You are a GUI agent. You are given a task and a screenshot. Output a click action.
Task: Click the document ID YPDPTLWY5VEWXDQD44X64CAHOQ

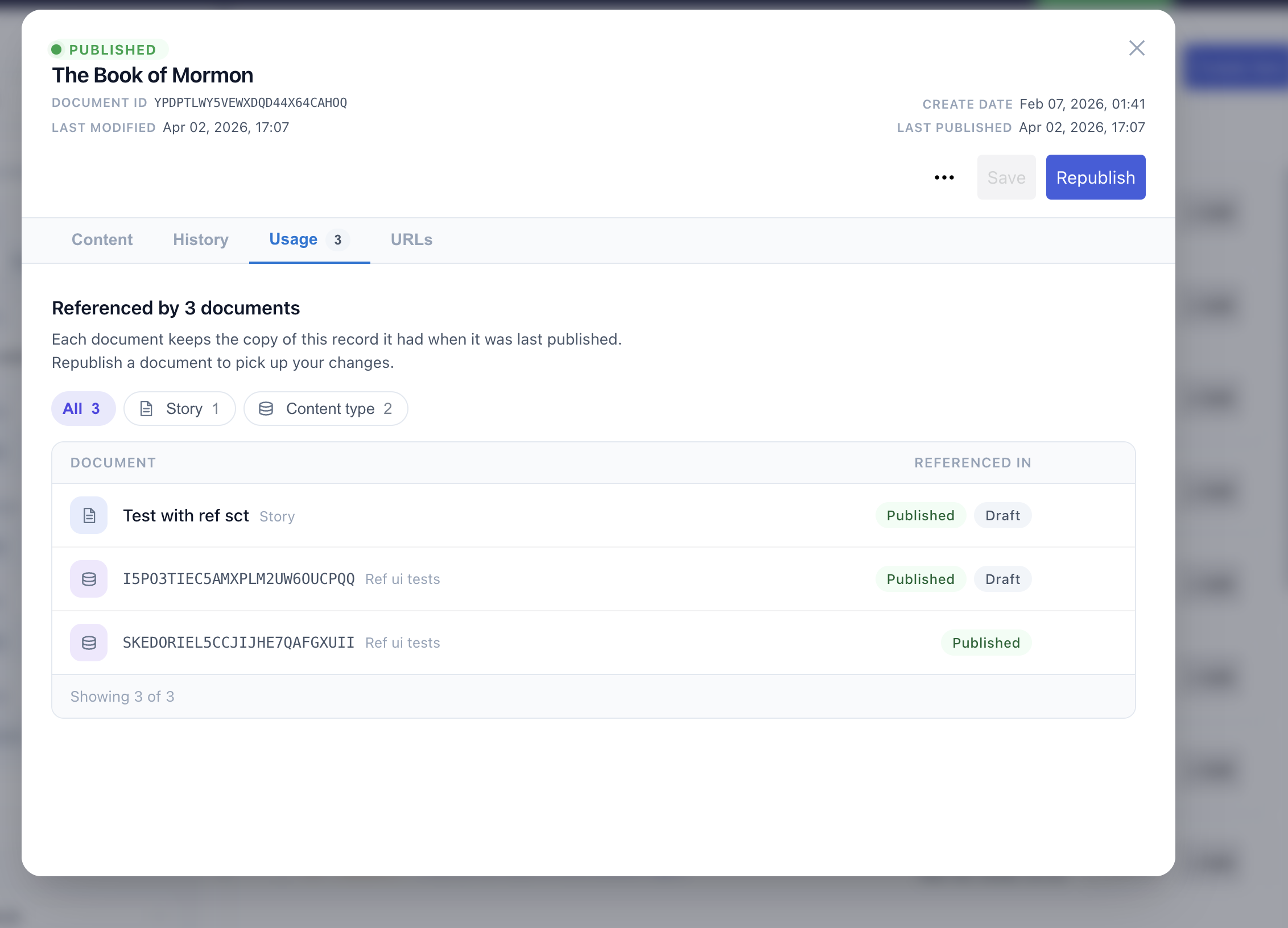250,103
